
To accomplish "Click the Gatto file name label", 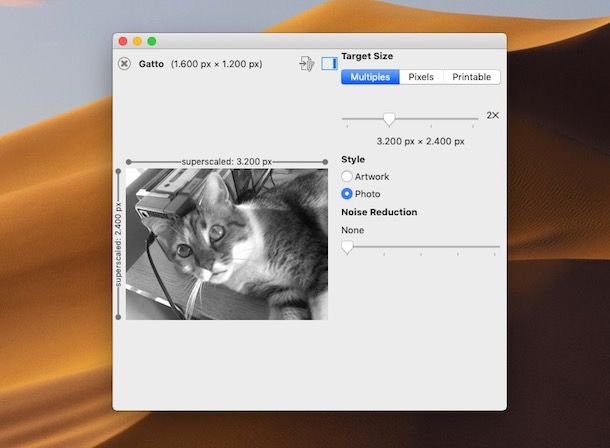I will point(151,64).
